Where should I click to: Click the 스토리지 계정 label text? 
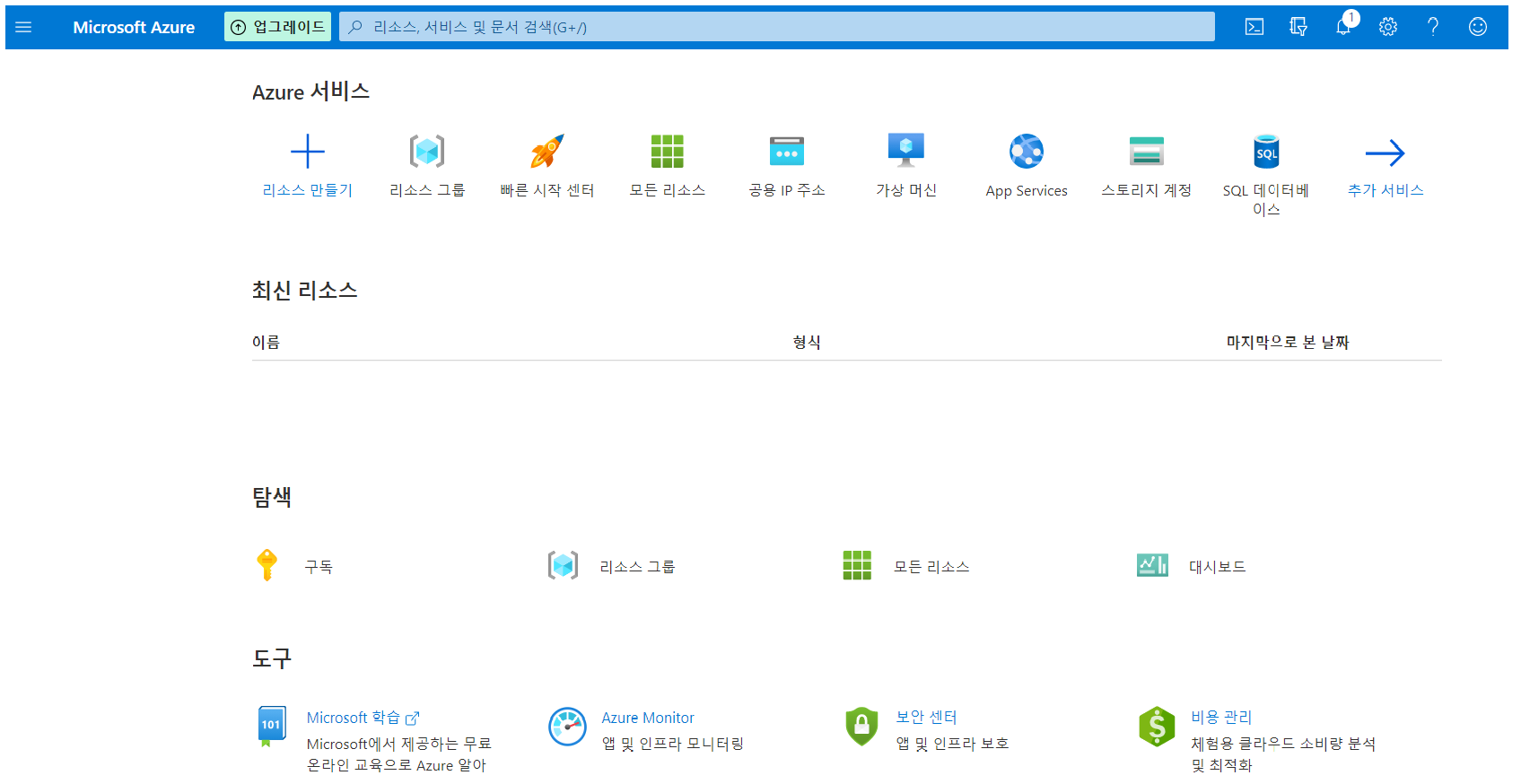click(x=1147, y=190)
